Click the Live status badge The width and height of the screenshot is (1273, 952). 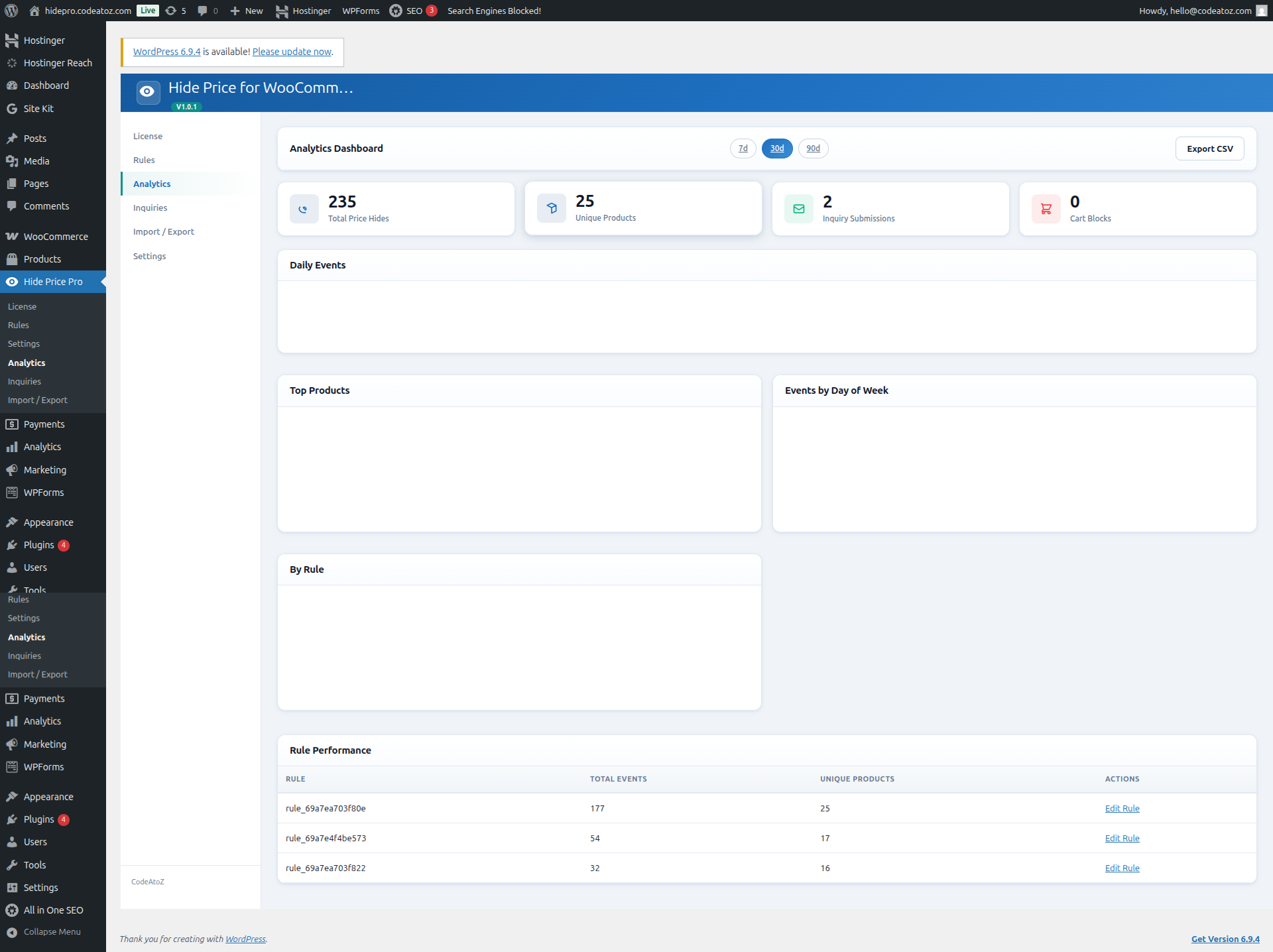tap(148, 11)
